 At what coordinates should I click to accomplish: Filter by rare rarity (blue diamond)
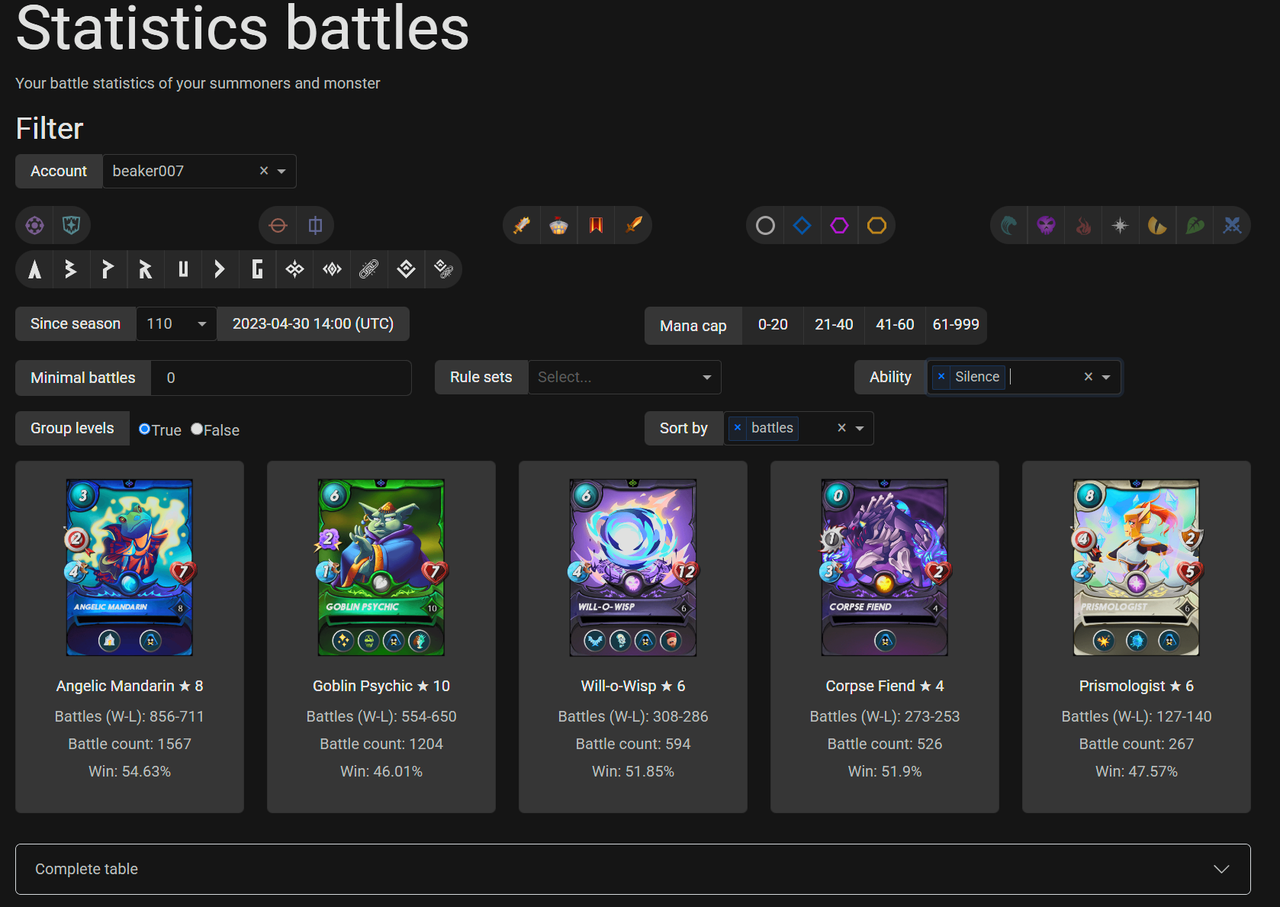click(x=802, y=226)
